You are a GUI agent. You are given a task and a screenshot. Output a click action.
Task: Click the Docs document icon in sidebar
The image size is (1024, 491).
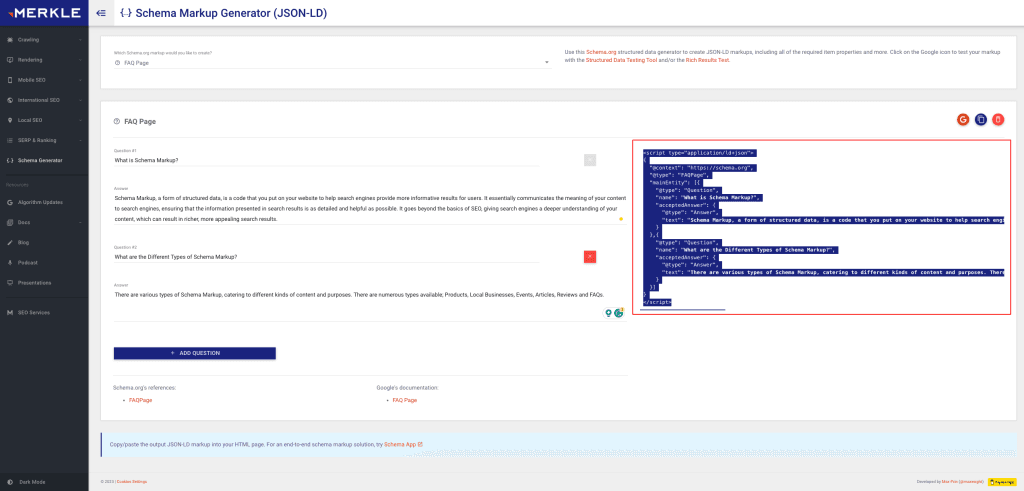[10, 223]
